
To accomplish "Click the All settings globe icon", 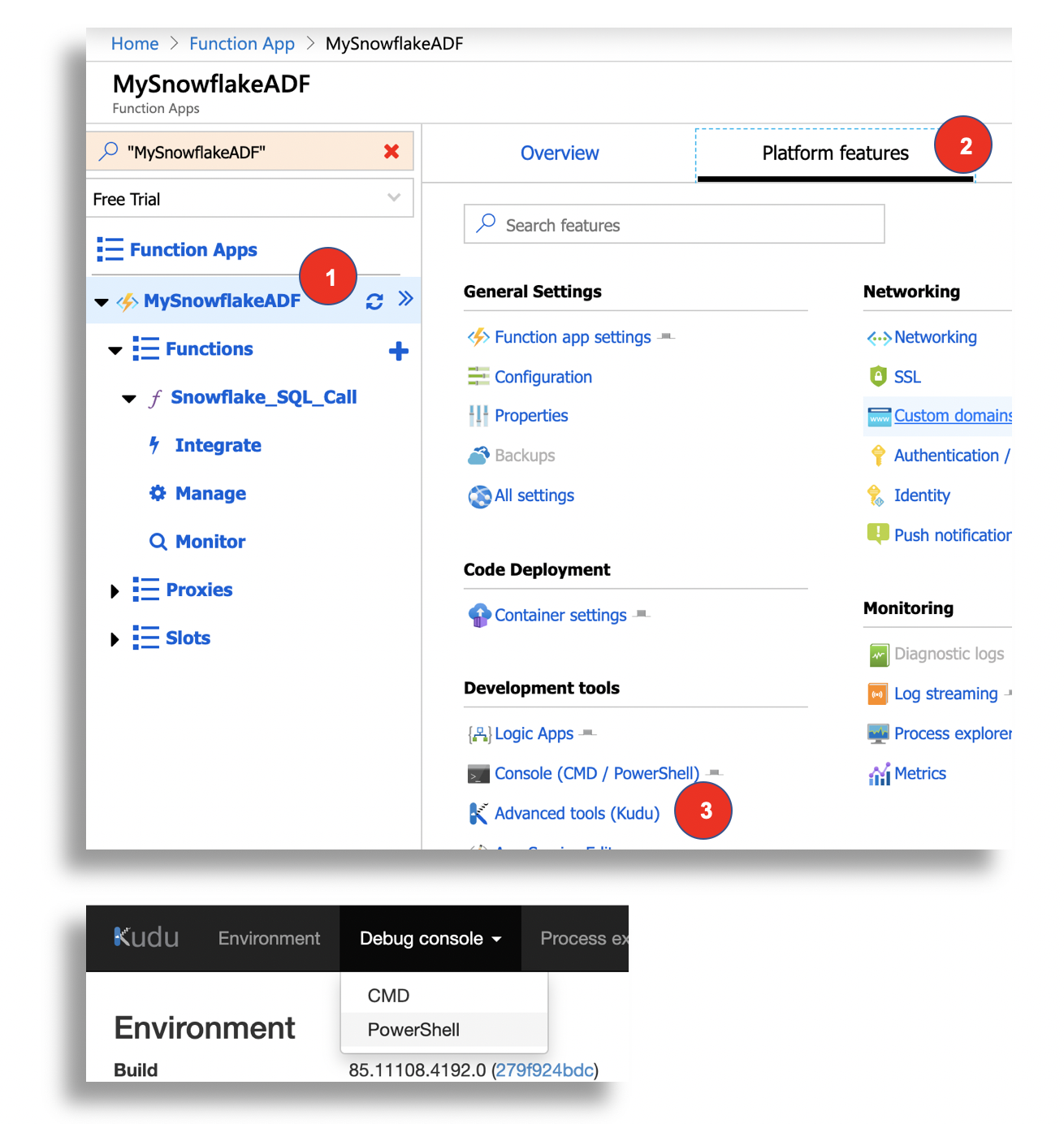I will coord(479,496).
